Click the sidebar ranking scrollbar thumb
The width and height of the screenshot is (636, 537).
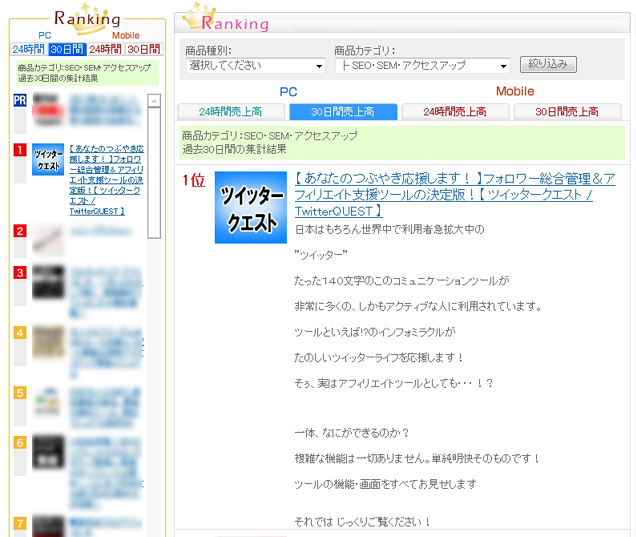tap(154, 173)
